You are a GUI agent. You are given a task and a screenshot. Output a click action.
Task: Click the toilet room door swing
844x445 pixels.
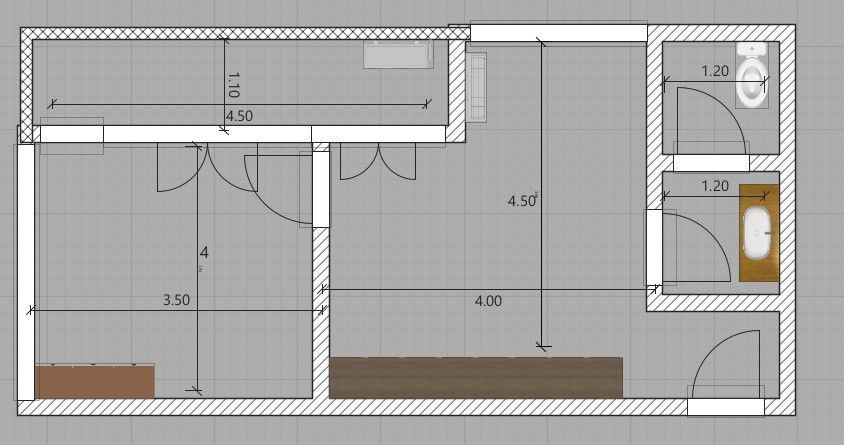point(710,118)
